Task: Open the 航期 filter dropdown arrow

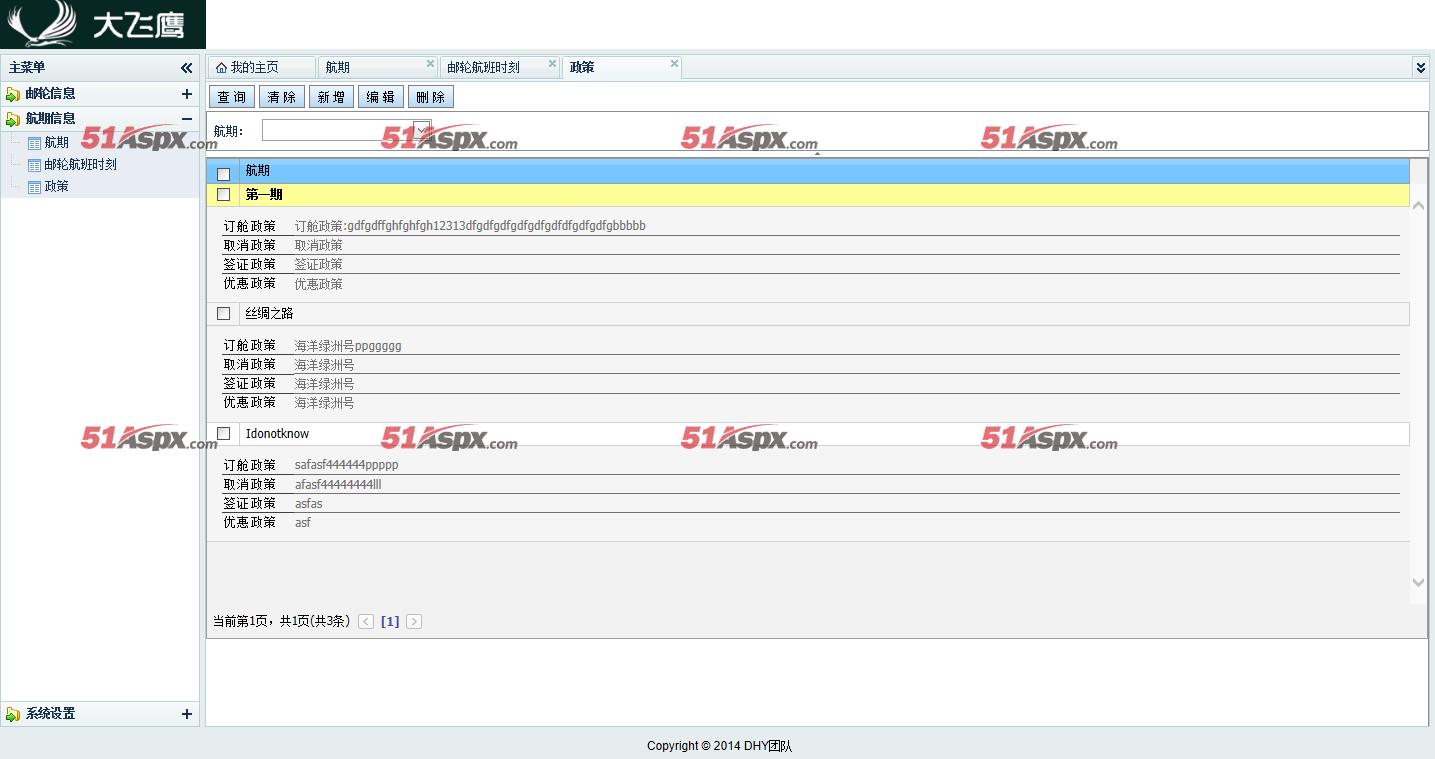Action: (x=422, y=130)
